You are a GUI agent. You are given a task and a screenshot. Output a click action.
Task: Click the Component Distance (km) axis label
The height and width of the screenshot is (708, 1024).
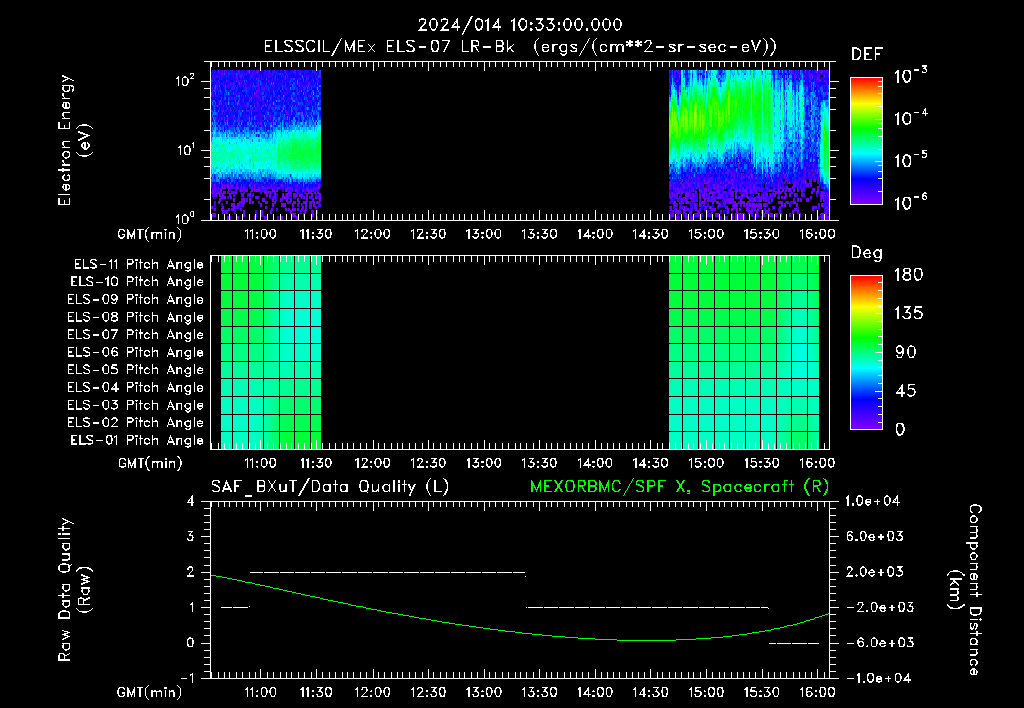click(x=965, y=590)
